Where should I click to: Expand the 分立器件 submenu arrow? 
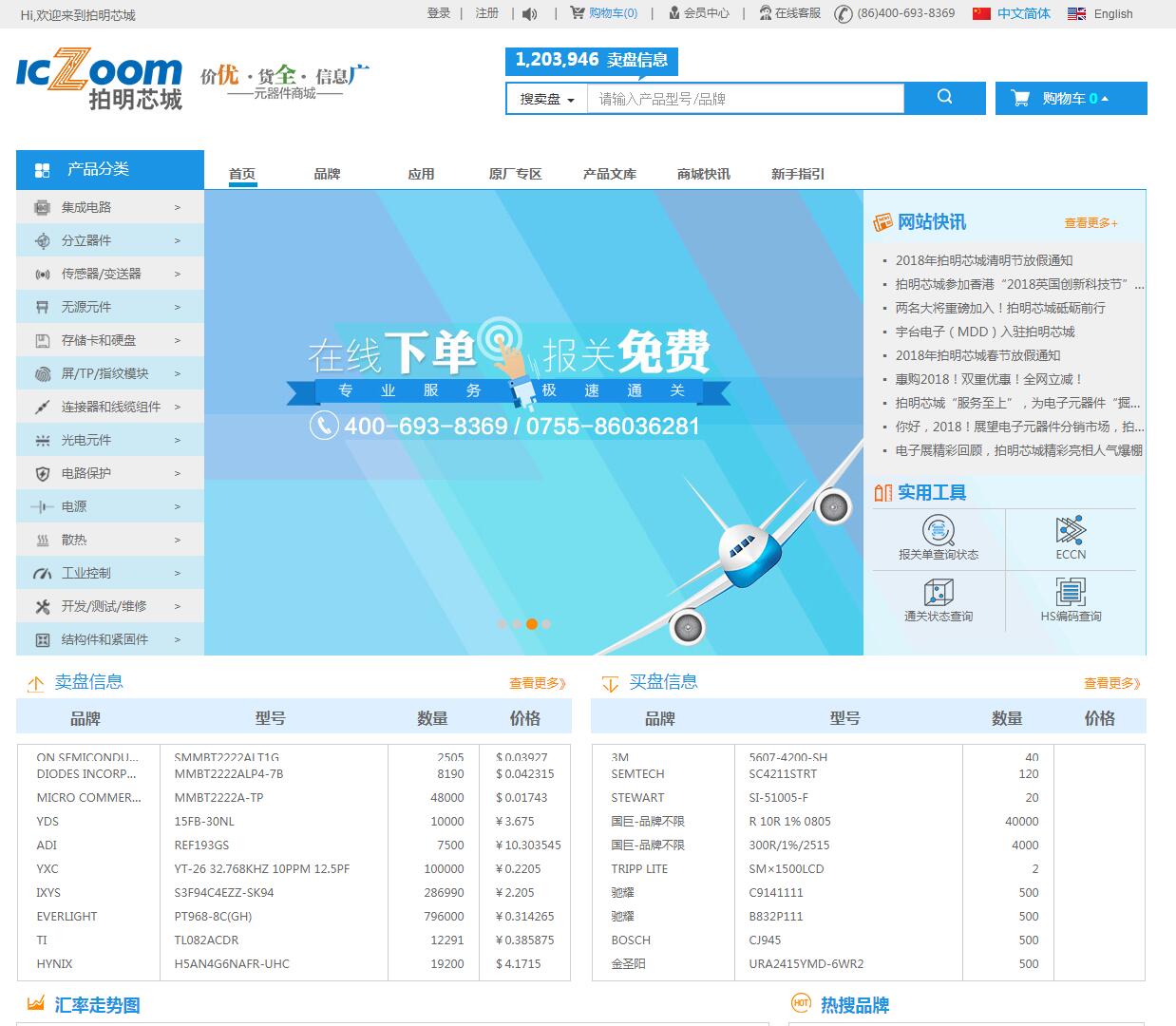click(178, 240)
